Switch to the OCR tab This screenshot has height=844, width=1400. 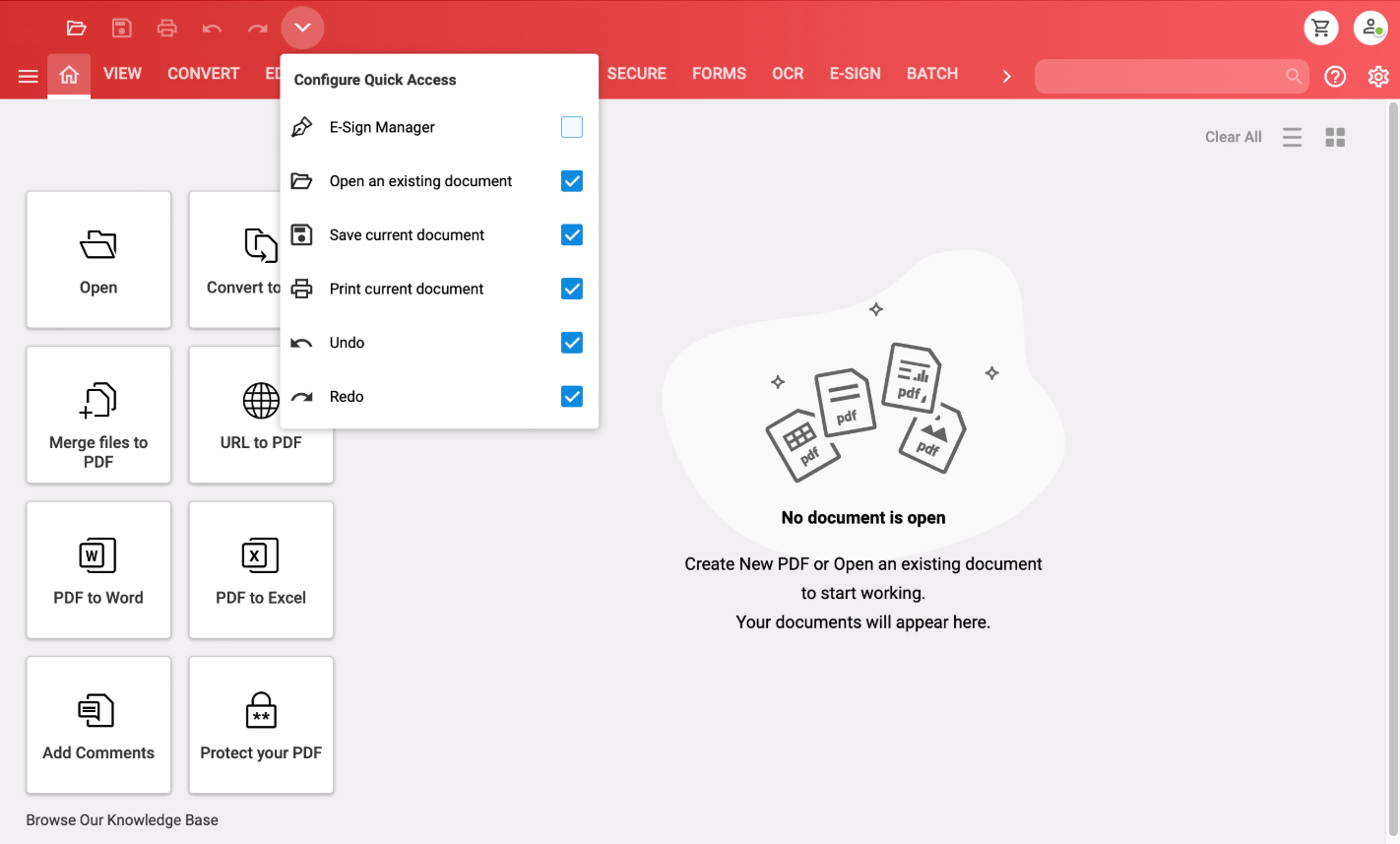788,73
